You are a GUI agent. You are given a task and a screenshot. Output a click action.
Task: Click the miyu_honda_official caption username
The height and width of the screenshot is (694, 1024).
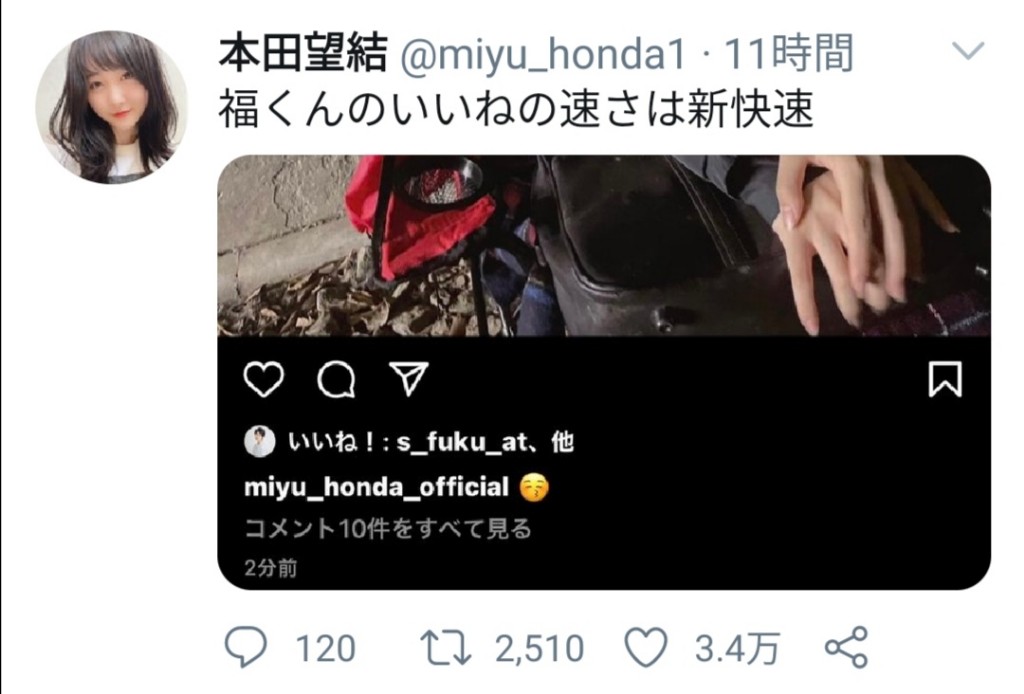pos(376,487)
